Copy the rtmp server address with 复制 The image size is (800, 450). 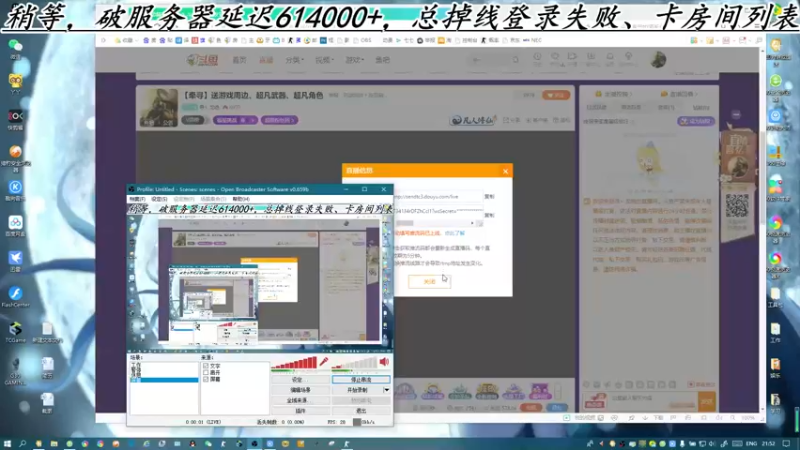tap(489, 196)
